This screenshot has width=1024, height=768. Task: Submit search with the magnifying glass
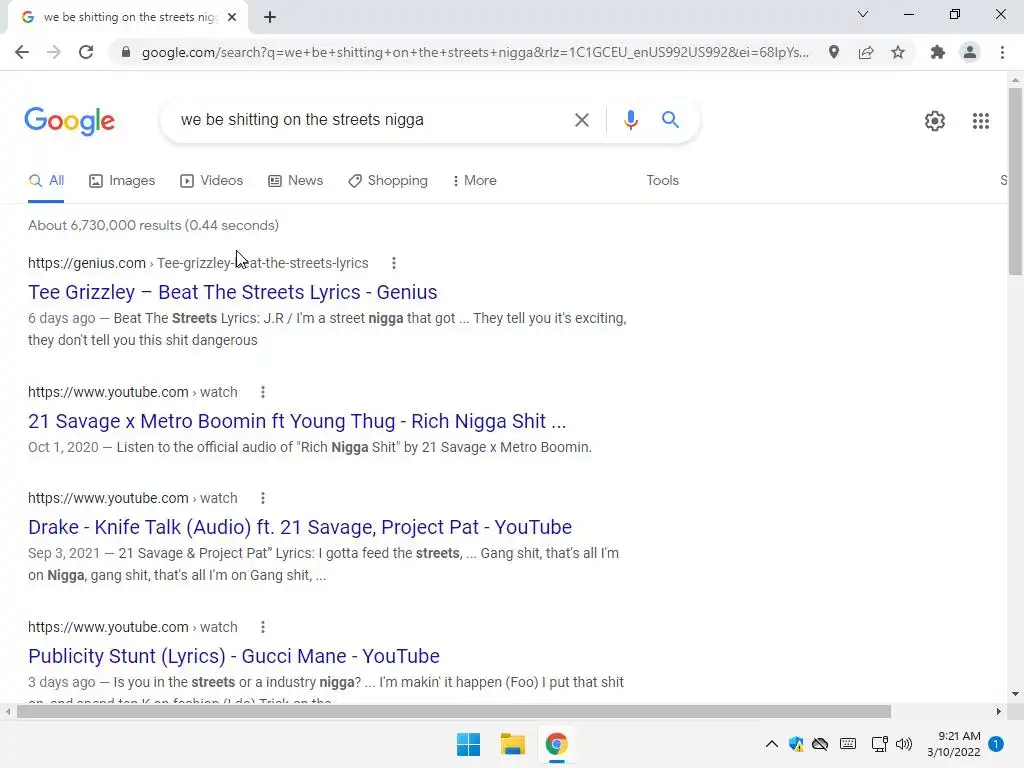click(670, 120)
